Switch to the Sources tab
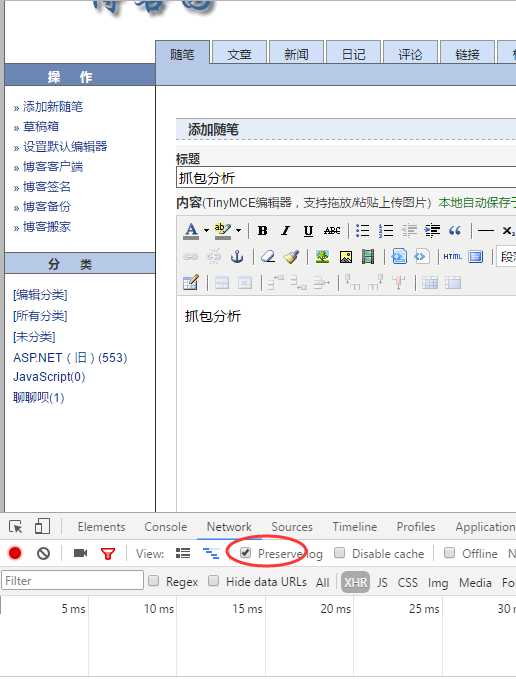This screenshot has width=516, height=687. (x=292, y=527)
